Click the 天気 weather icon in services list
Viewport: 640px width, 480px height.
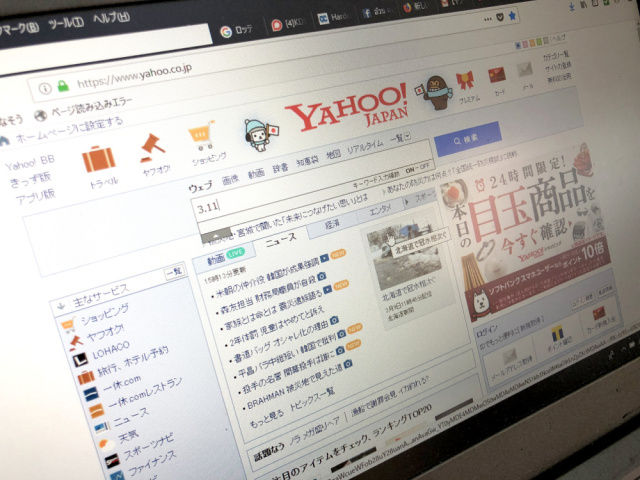coord(107,444)
